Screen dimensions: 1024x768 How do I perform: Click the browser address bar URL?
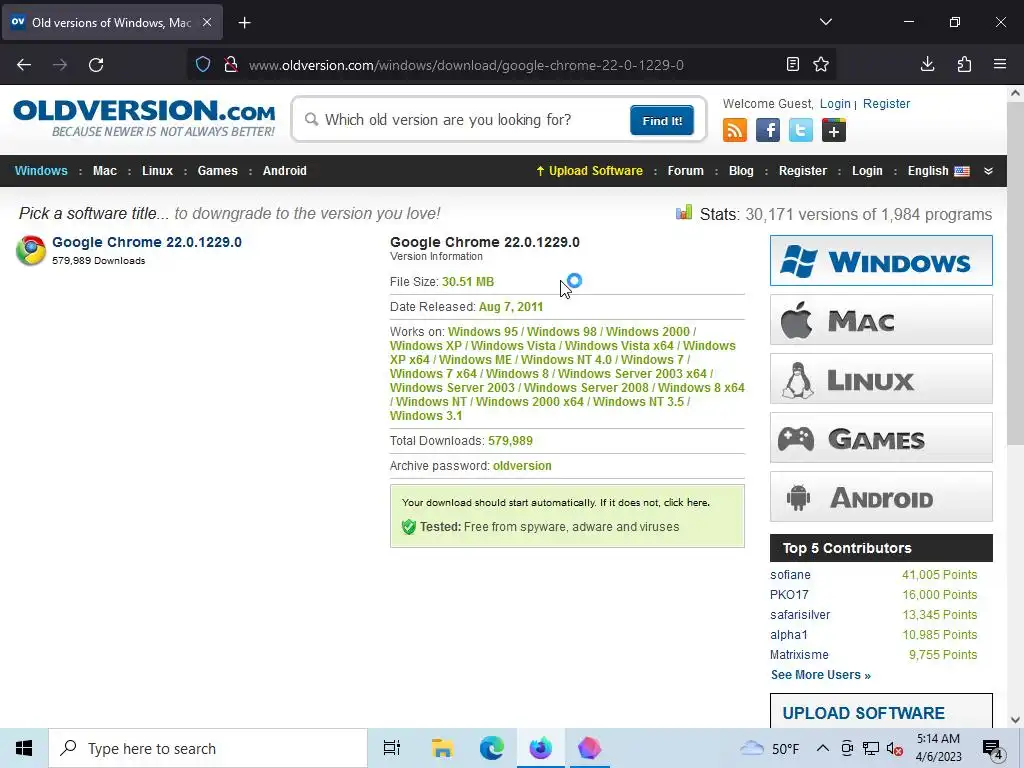(x=466, y=65)
